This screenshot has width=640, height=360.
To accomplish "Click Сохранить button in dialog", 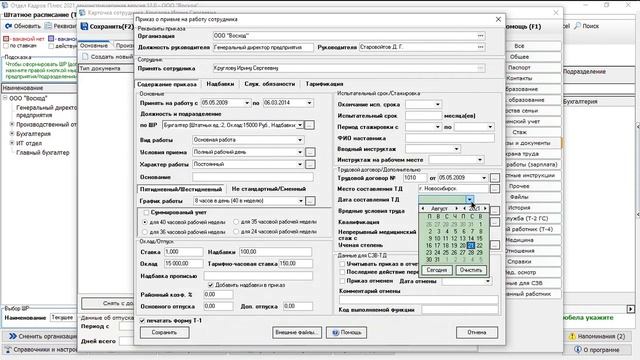I will (x=164, y=333).
